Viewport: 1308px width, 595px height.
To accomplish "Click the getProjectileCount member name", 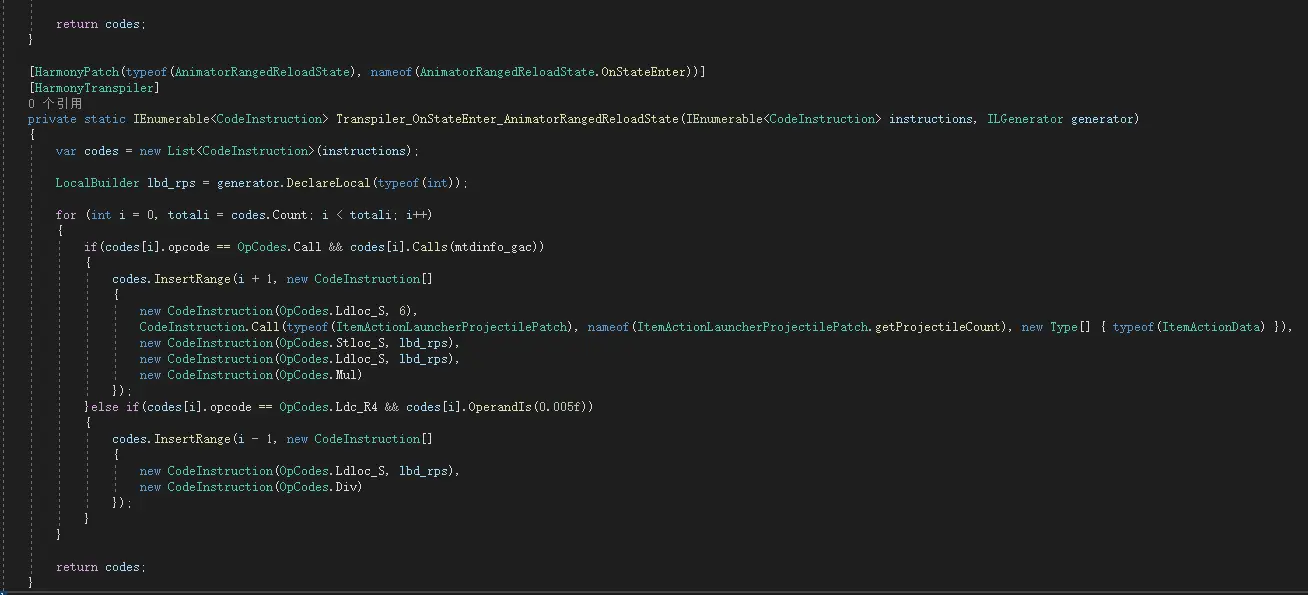I will pos(940,327).
